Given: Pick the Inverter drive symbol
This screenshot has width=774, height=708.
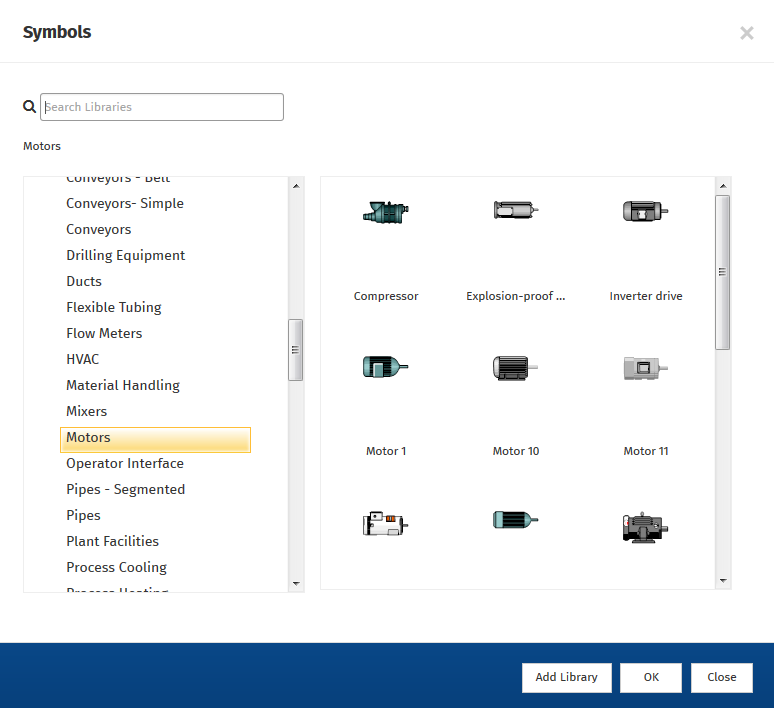Looking at the screenshot, I should pyautogui.click(x=645, y=211).
